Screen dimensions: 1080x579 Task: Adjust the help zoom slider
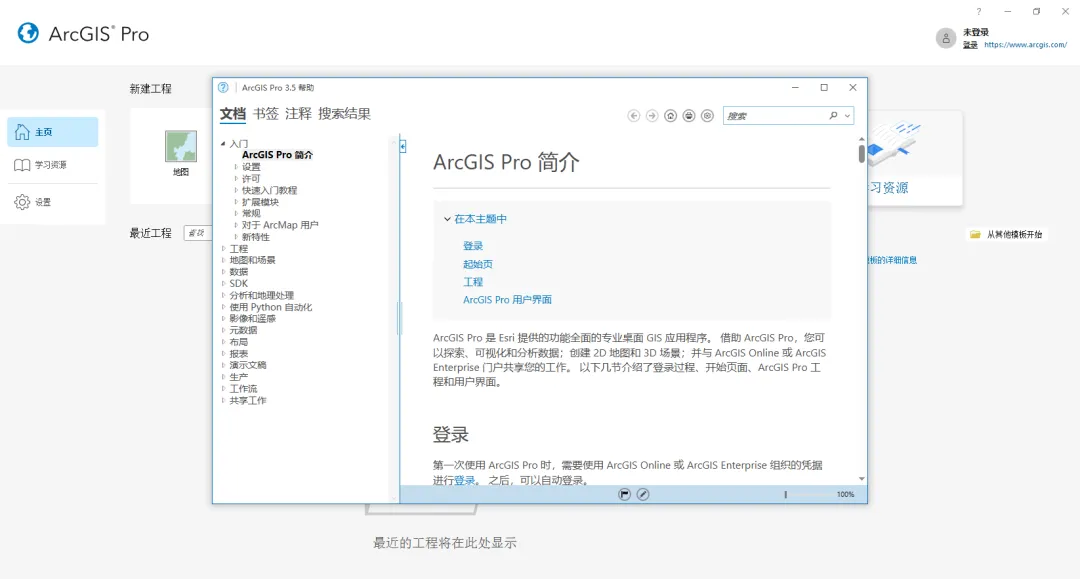(785, 494)
